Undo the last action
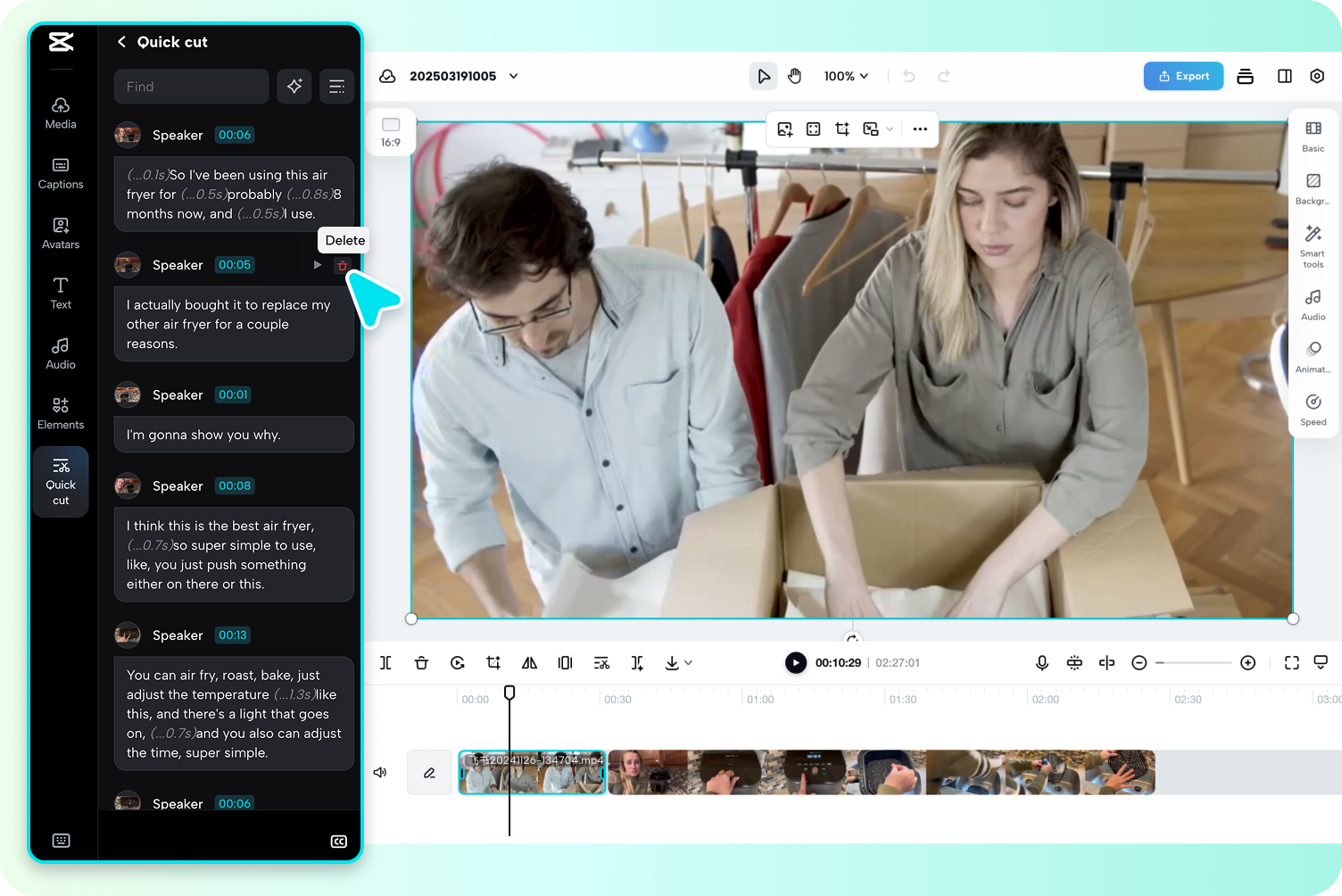 (x=909, y=76)
